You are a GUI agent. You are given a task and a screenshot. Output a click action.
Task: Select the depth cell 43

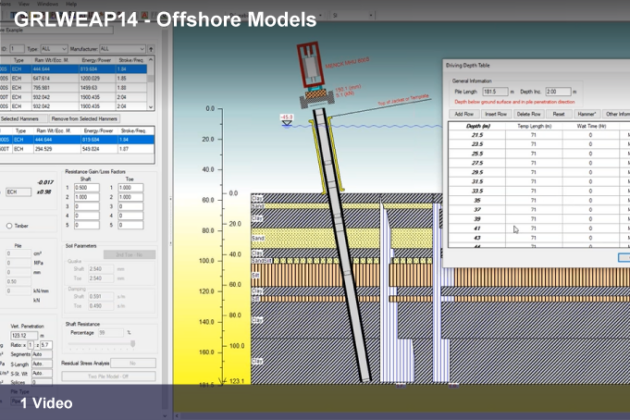coord(477,238)
